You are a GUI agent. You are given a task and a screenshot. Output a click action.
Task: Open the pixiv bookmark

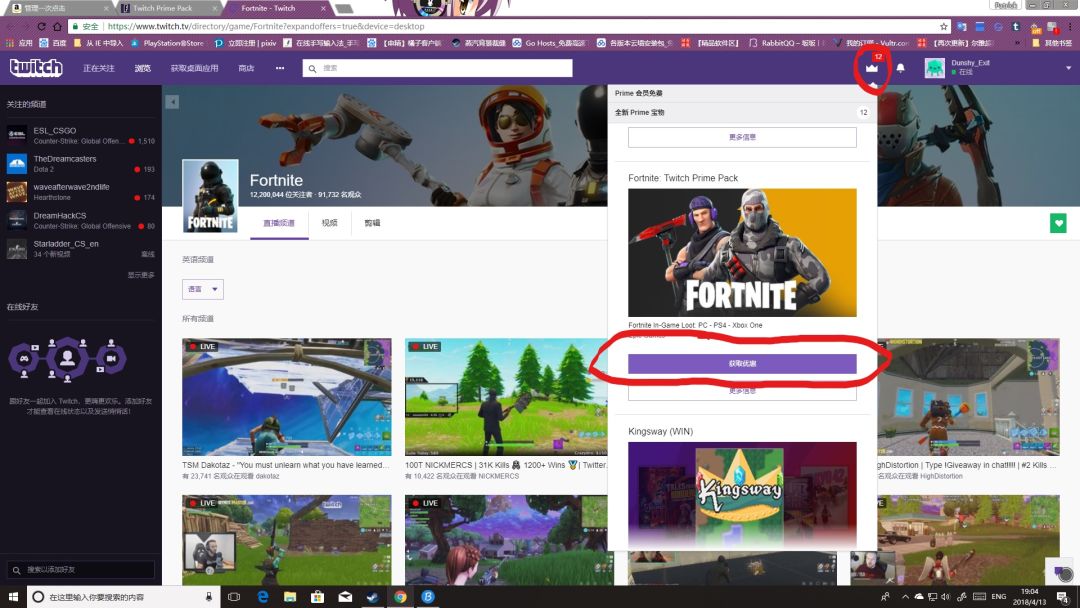[245, 43]
